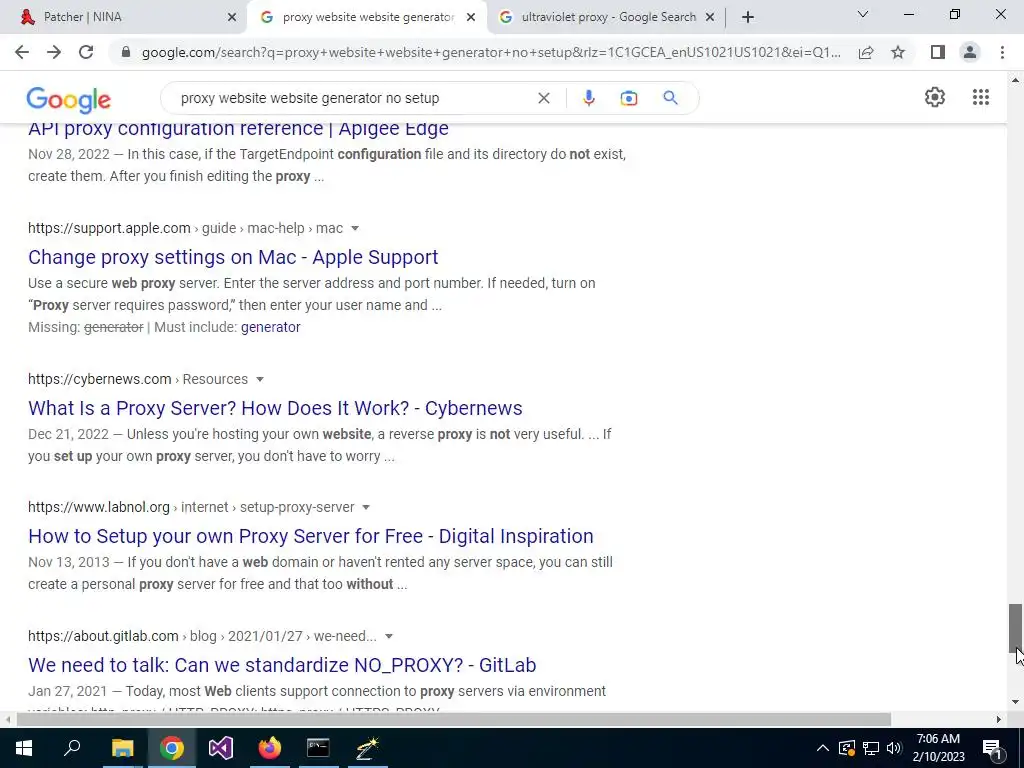Image resolution: width=1024 pixels, height=768 pixels.
Task: Click https://about.gitlab.com breadcrumb text
Action: (x=103, y=637)
